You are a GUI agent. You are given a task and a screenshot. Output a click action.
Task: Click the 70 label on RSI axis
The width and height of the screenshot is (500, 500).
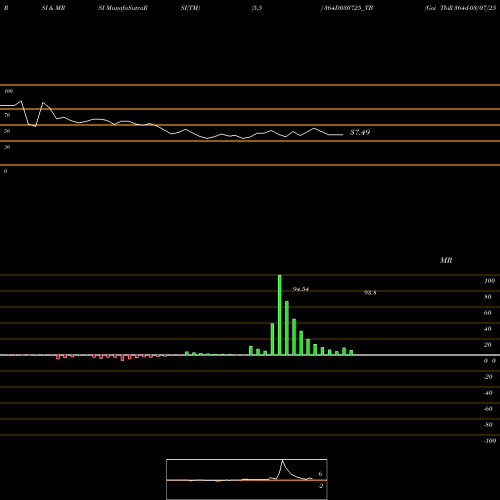pos(7,115)
